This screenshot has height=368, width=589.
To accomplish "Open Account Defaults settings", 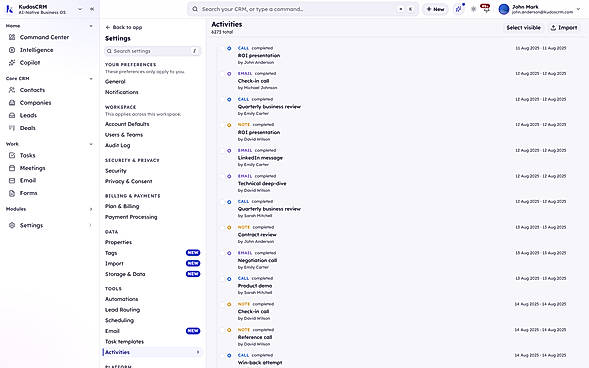I will (x=127, y=124).
